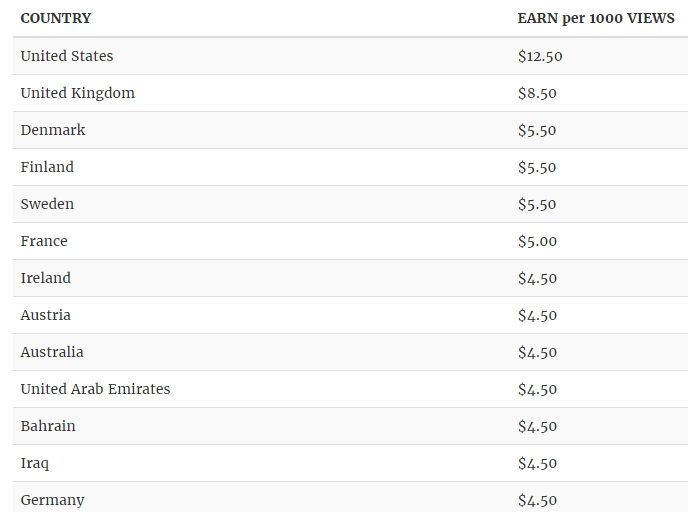Click the United Arab Emirates label

pos(95,389)
